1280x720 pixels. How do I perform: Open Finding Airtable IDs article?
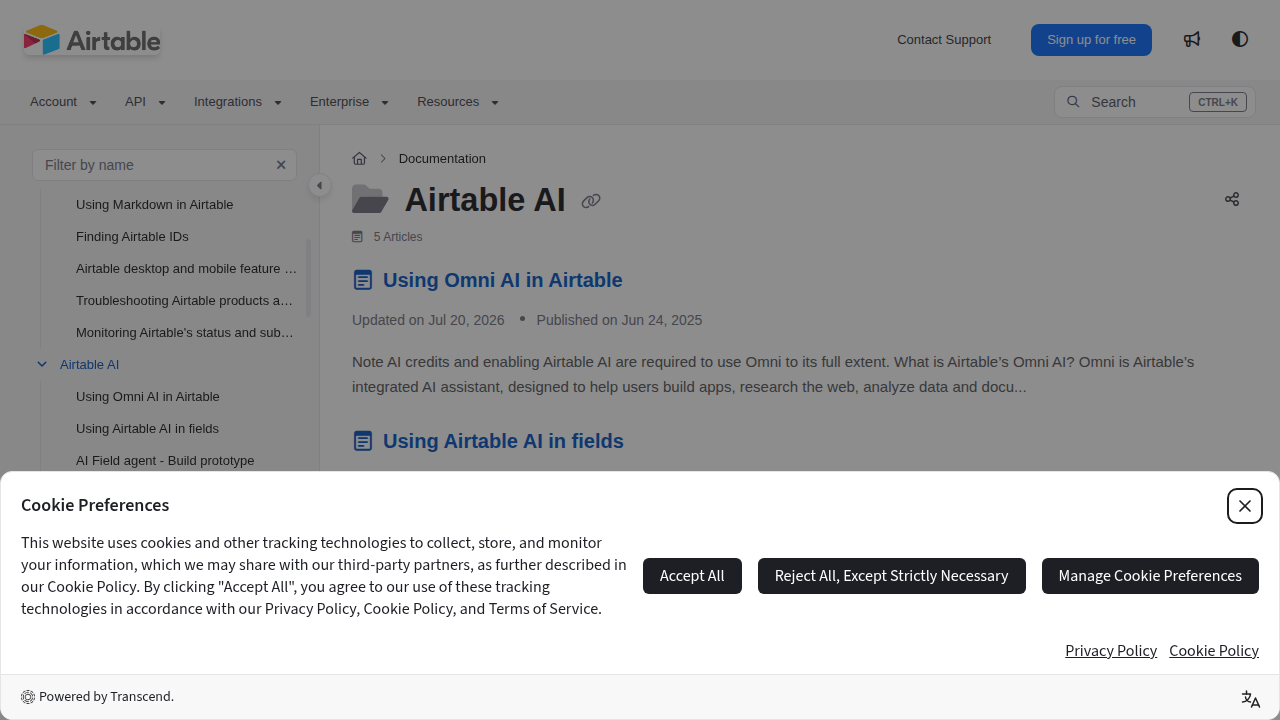132,236
